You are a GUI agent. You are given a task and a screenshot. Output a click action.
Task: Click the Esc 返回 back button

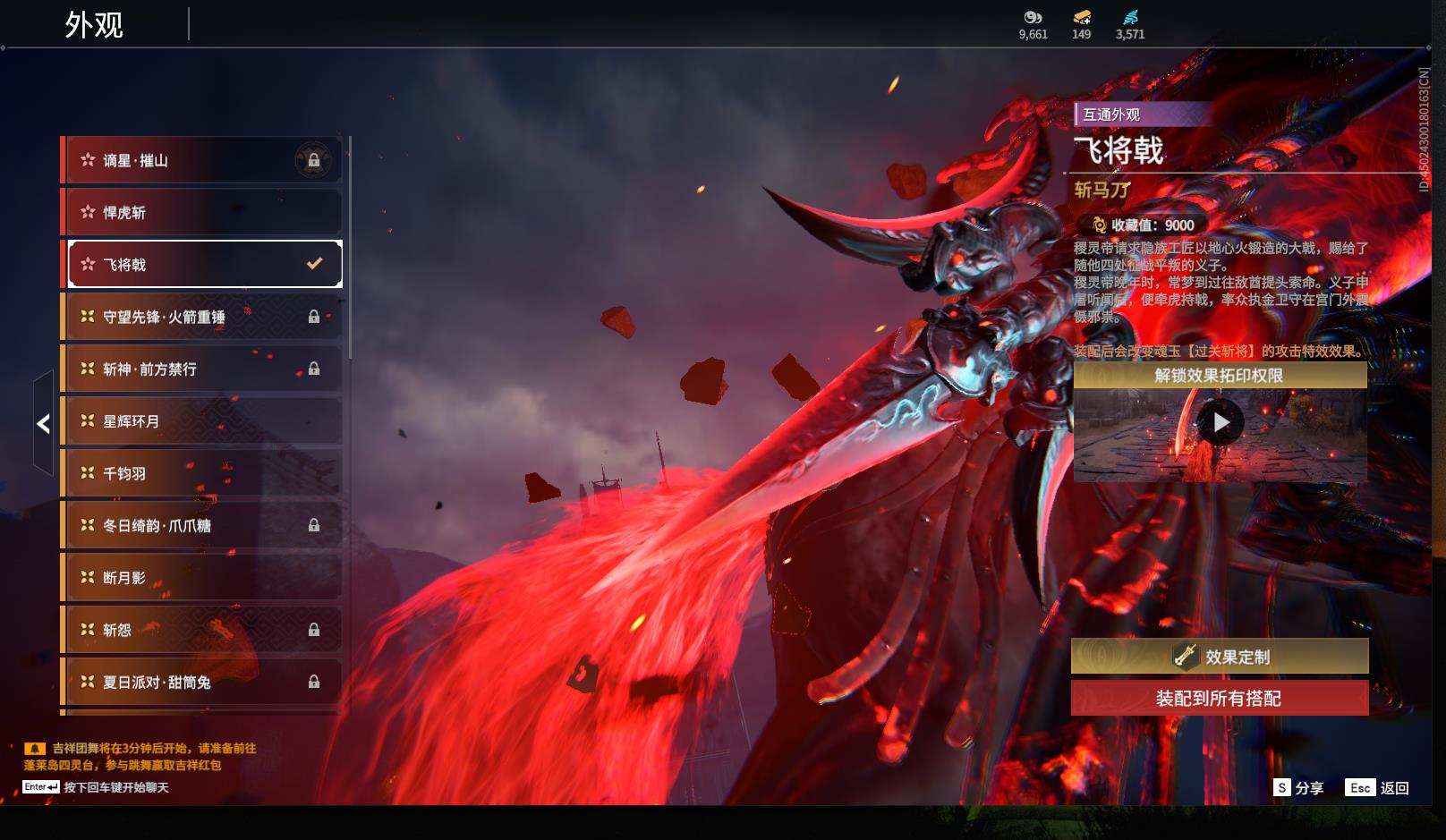tap(1377, 787)
